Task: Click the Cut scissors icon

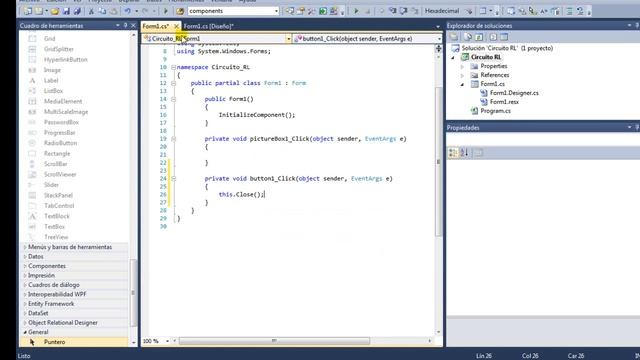Action: tap(91, 11)
